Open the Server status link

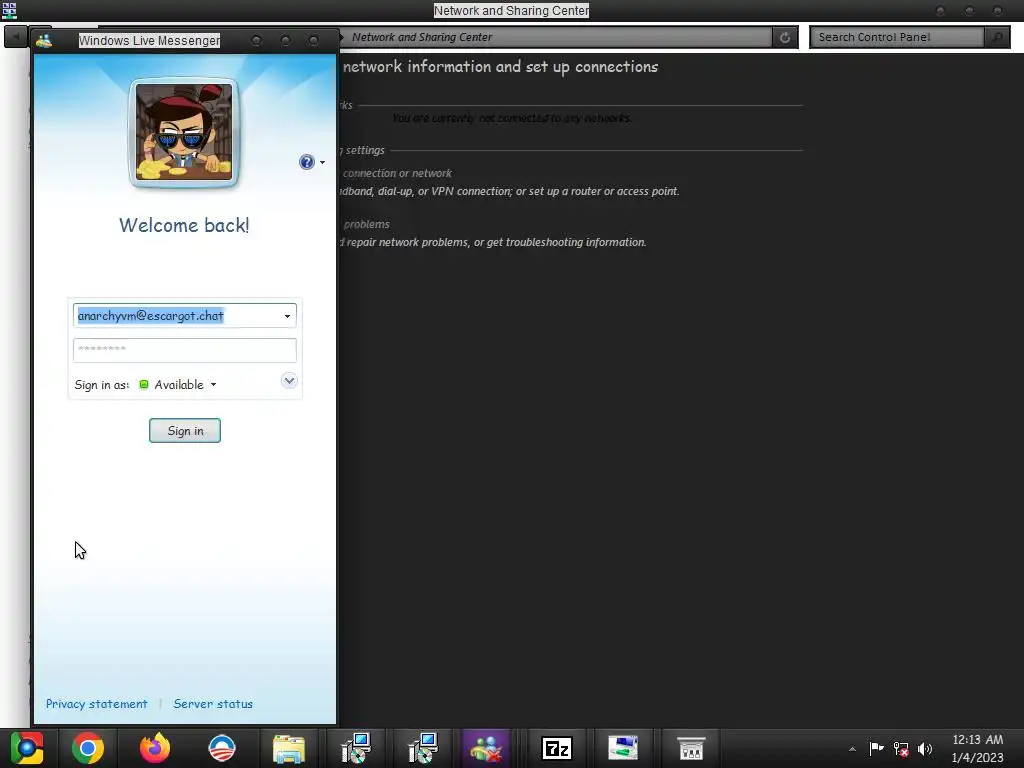point(213,704)
